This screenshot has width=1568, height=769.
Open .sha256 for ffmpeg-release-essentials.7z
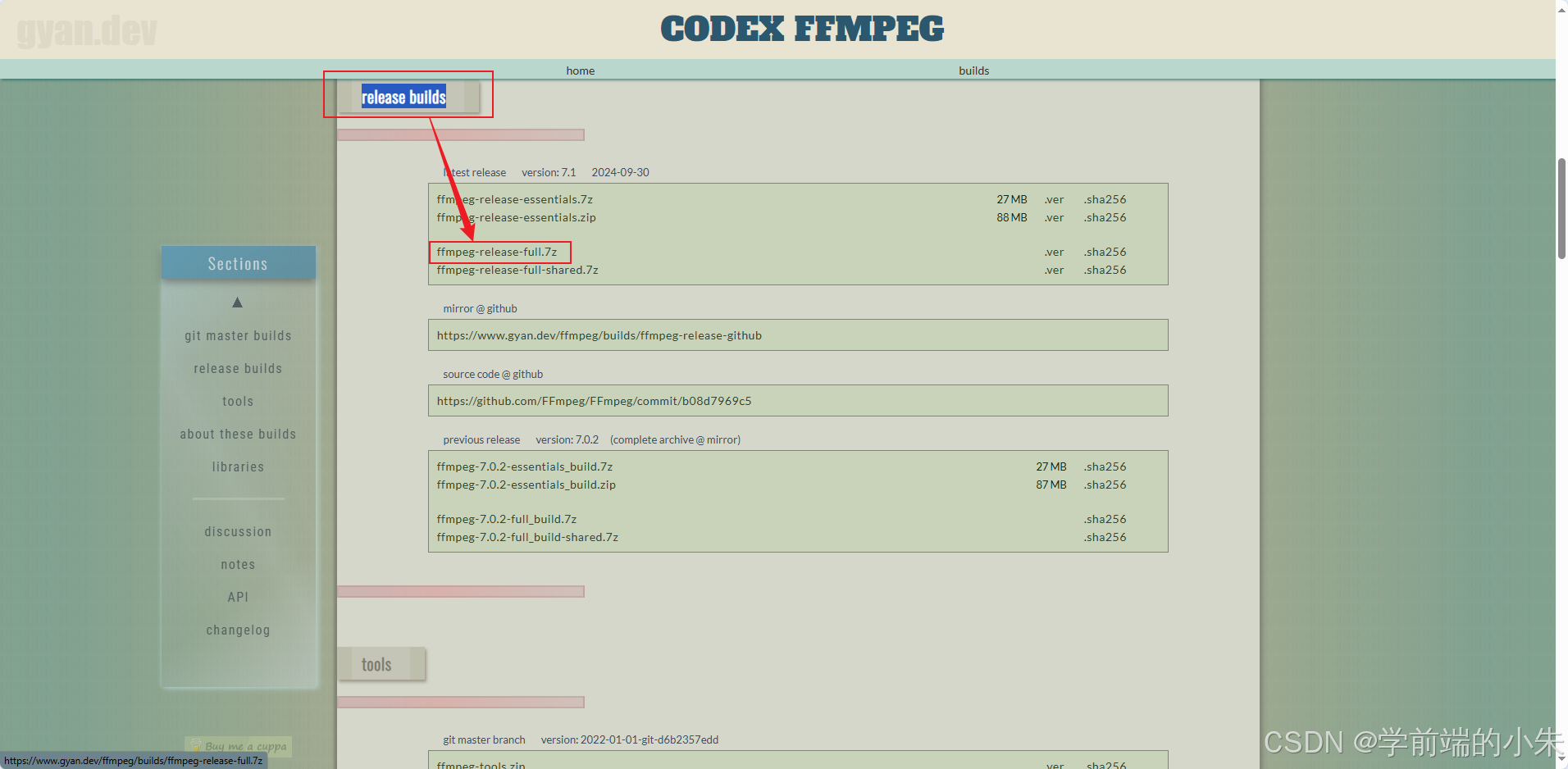click(x=1105, y=199)
